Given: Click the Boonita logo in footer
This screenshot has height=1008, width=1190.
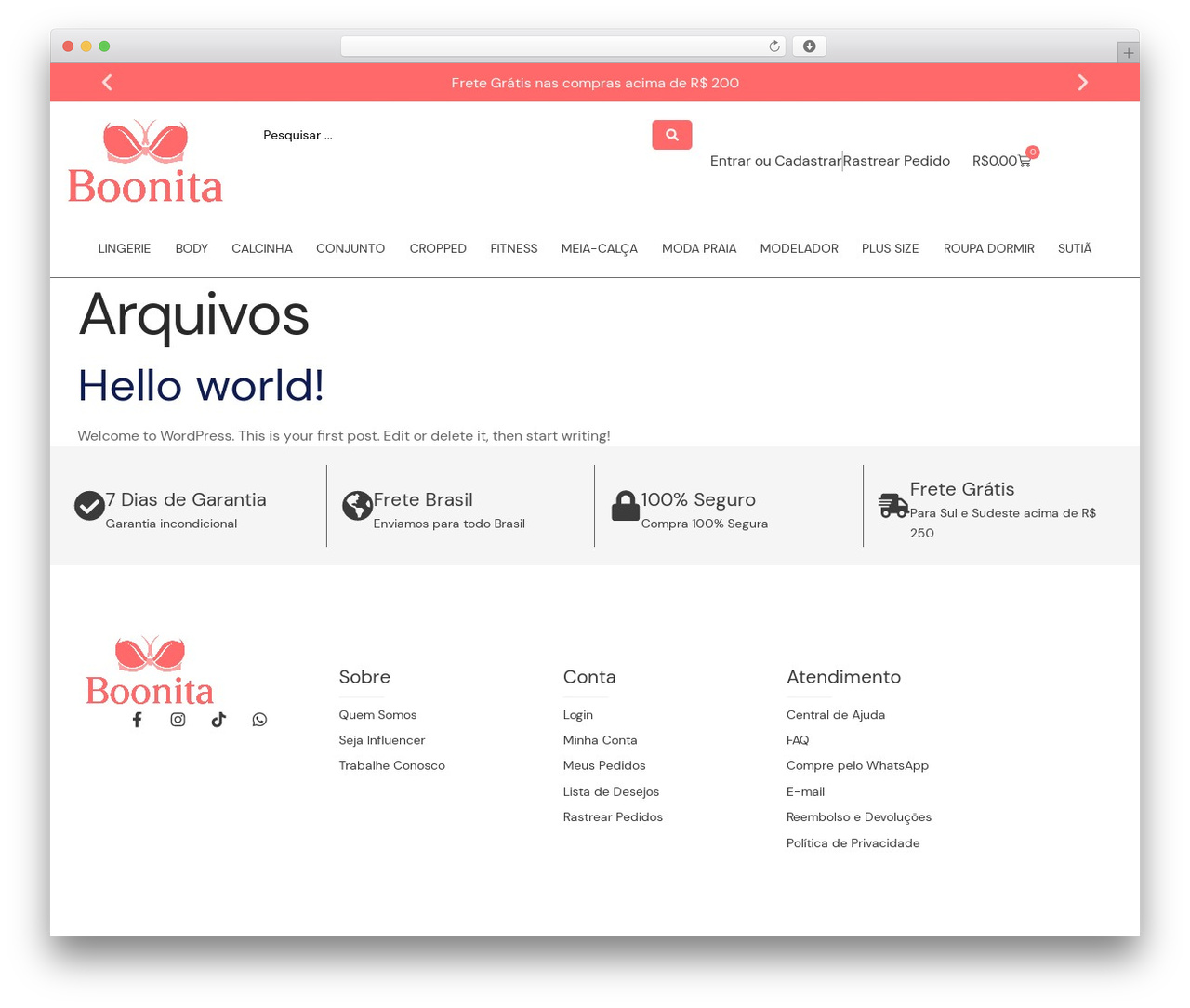Looking at the screenshot, I should point(149,670).
